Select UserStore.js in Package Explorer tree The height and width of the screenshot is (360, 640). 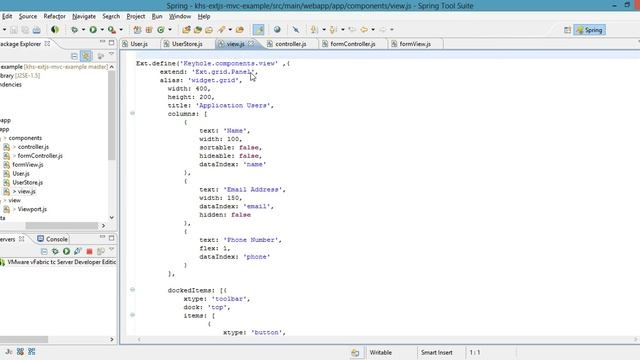click(27, 183)
